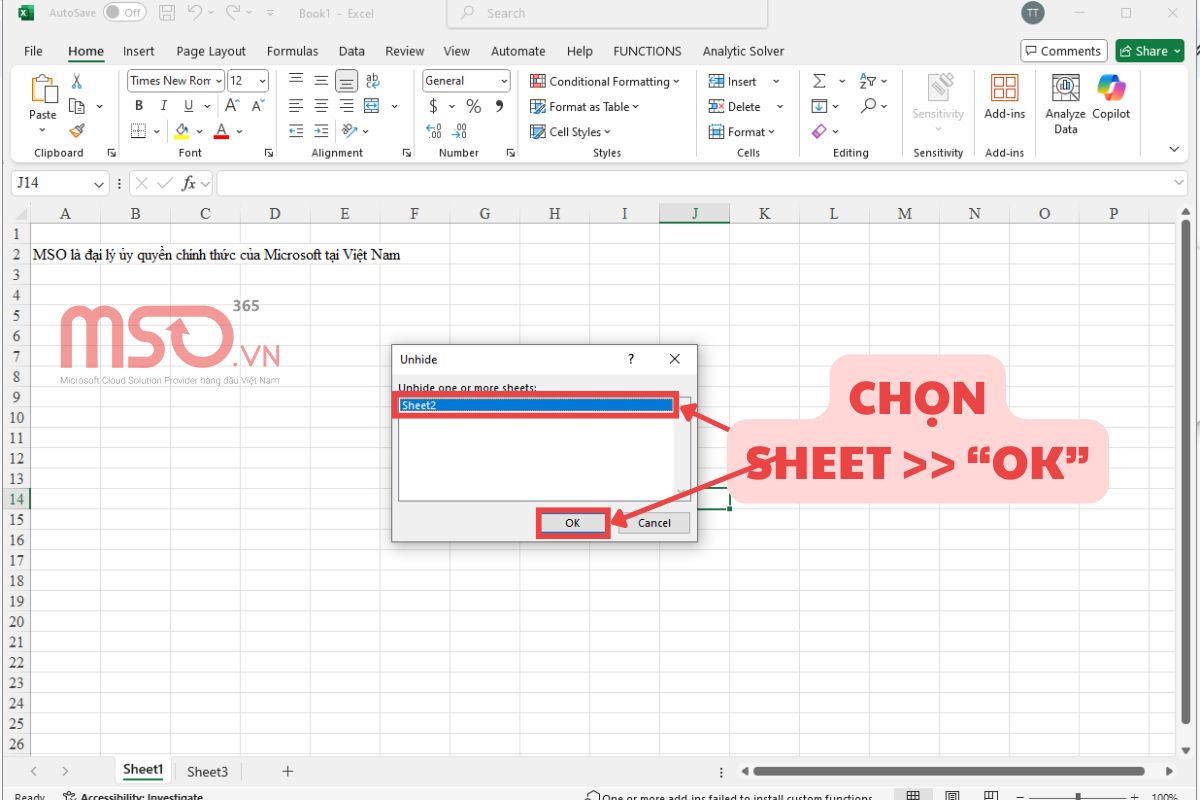Click the red font color button
Image resolution: width=1200 pixels, height=800 pixels.
tap(221, 131)
